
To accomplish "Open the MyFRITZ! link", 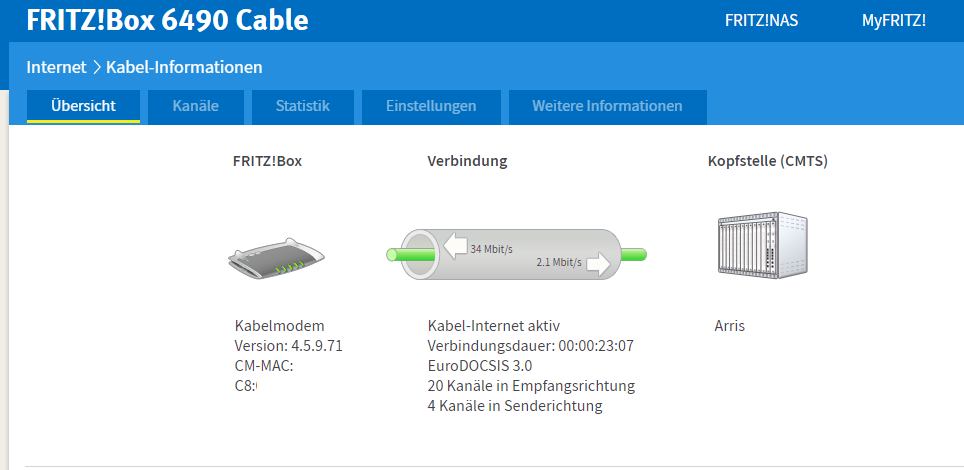I will [x=894, y=20].
